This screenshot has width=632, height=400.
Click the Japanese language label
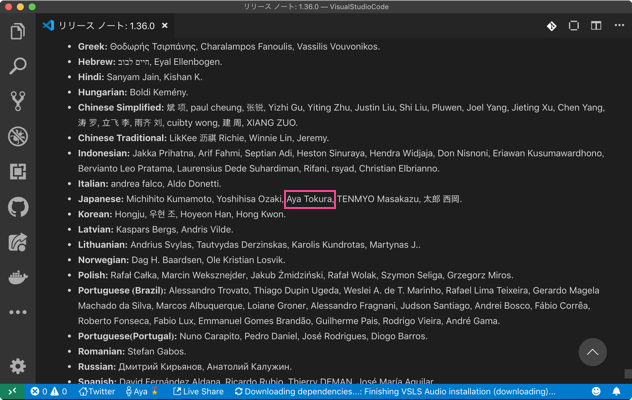101,199
